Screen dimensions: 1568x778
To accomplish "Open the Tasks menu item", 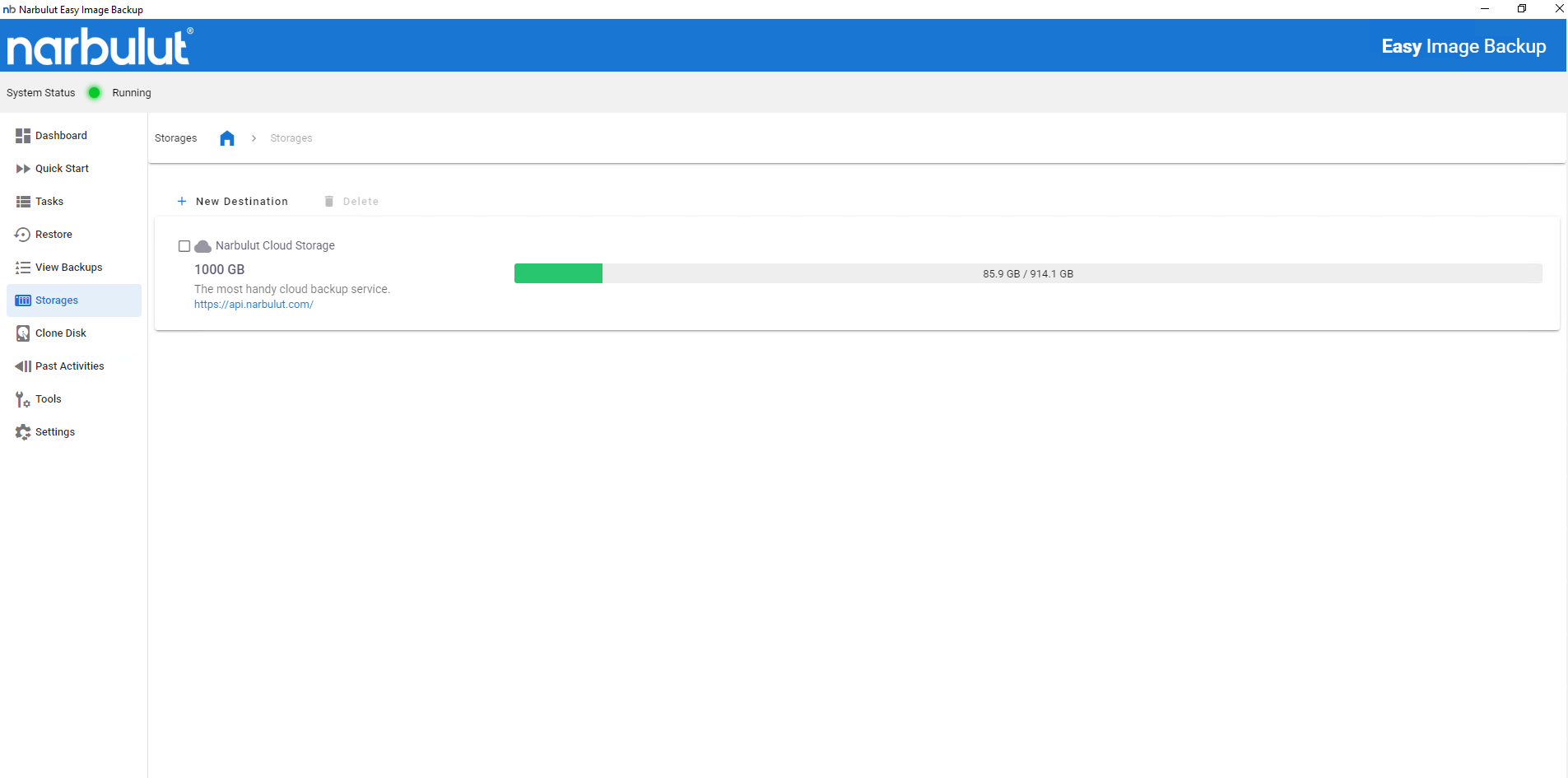I will [x=49, y=202].
